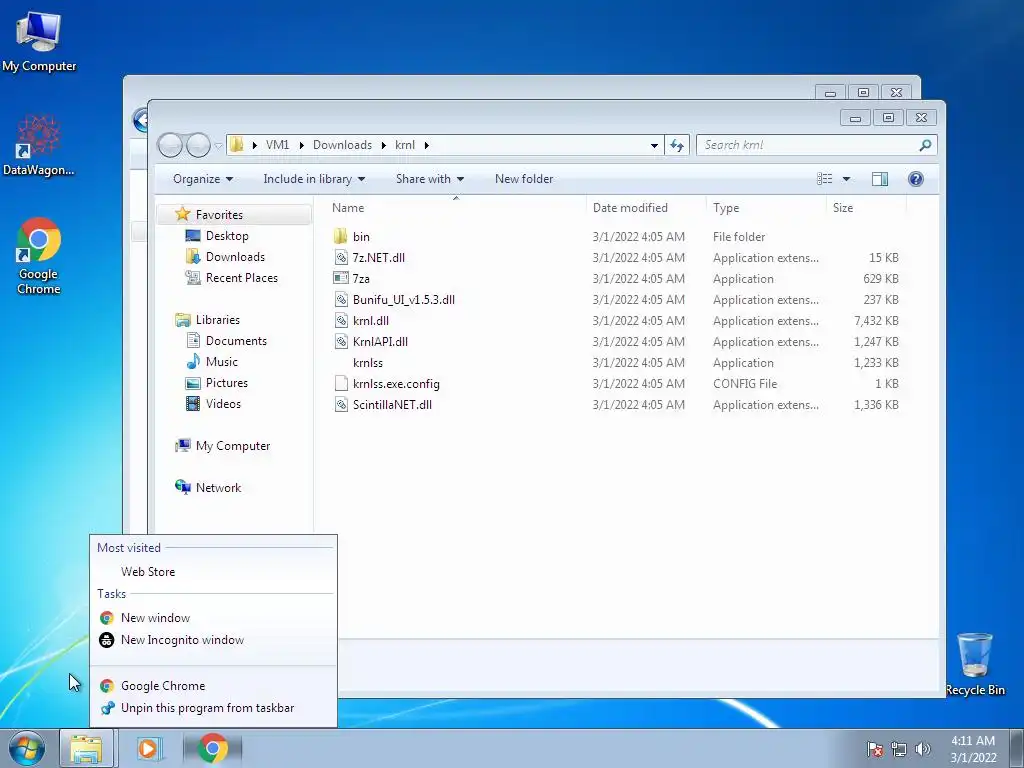1024x768 pixels.
Task: Select the 7z.NET.dll file icon
Action: 341,257
